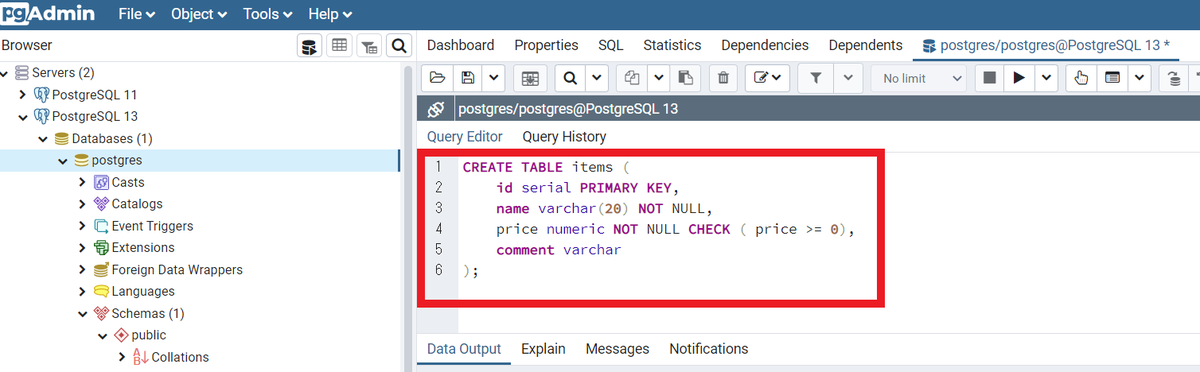
Task: Collapse the Databases (1) node
Action: click(x=44, y=139)
